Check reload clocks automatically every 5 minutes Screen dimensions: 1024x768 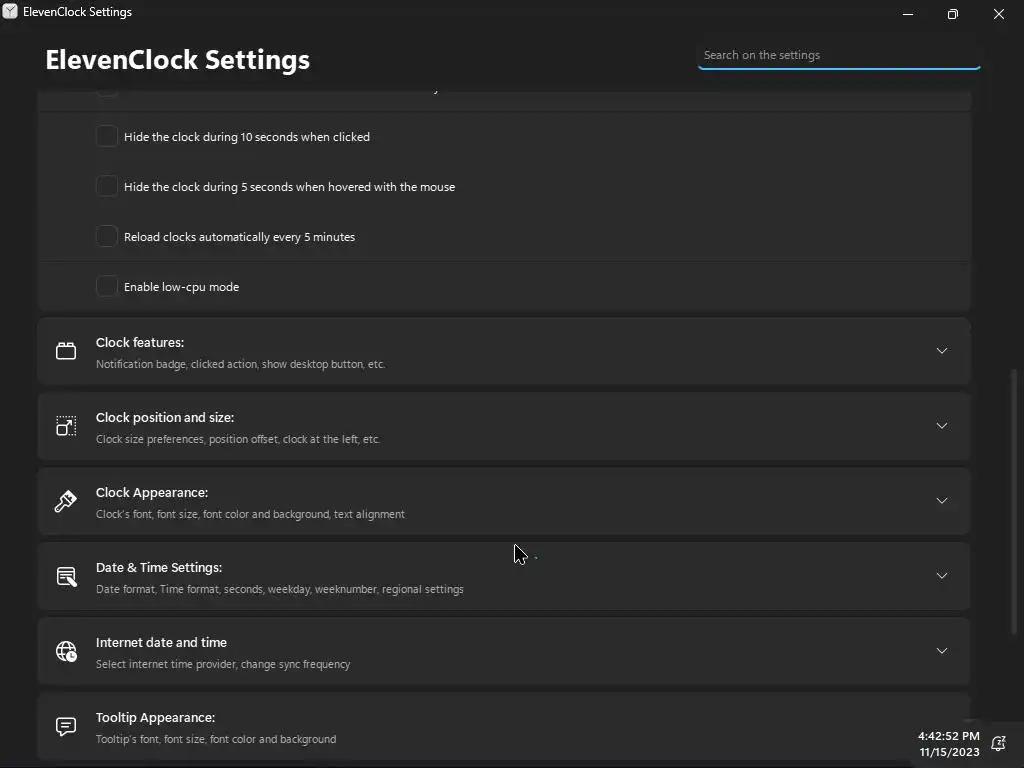tap(107, 236)
